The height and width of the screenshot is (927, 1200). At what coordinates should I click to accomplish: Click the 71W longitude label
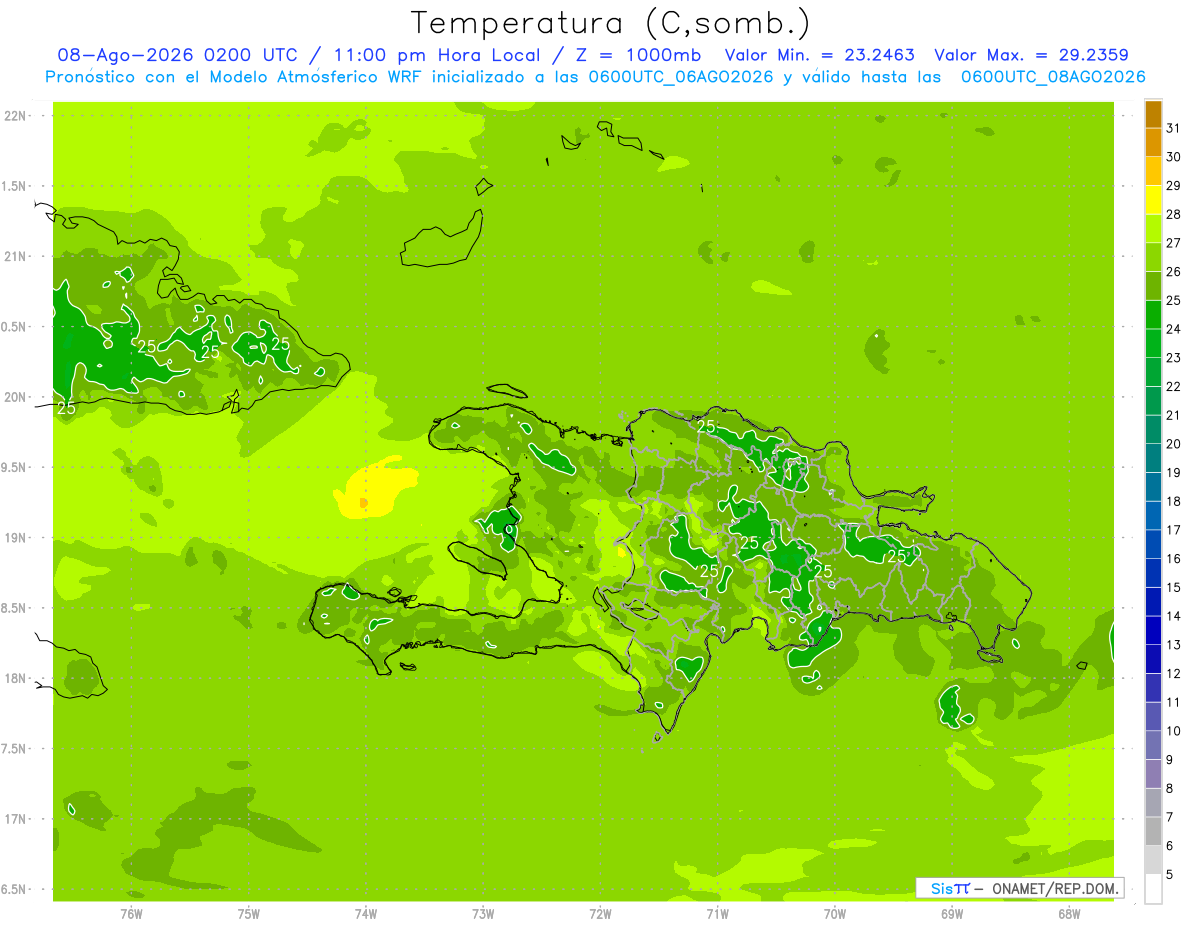coord(717,914)
